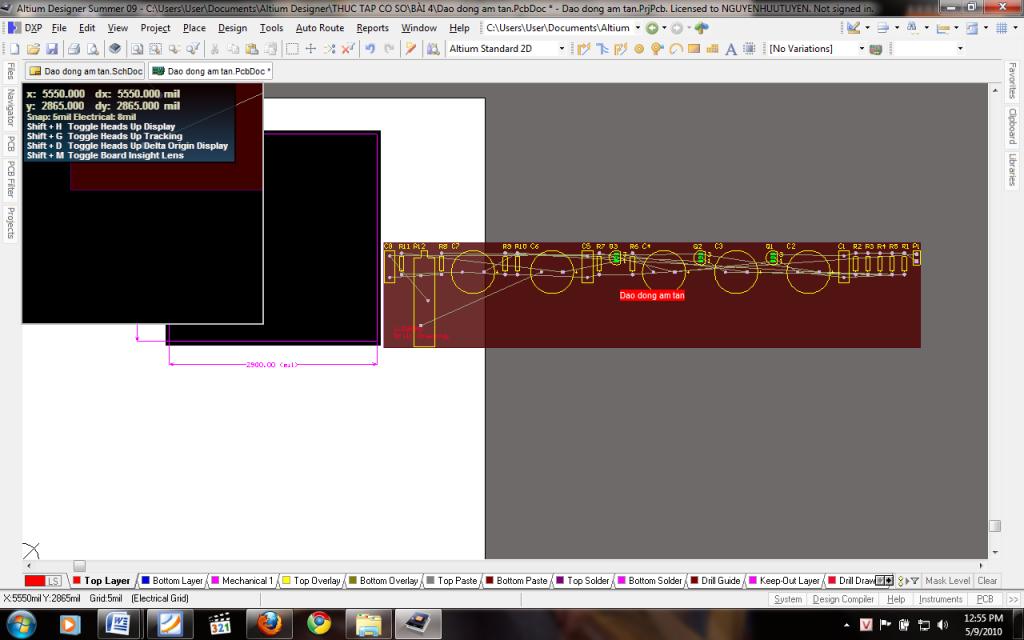Select the Interactive Routing tool
Image resolution: width=1024 pixels, height=640 pixels.
[584, 48]
